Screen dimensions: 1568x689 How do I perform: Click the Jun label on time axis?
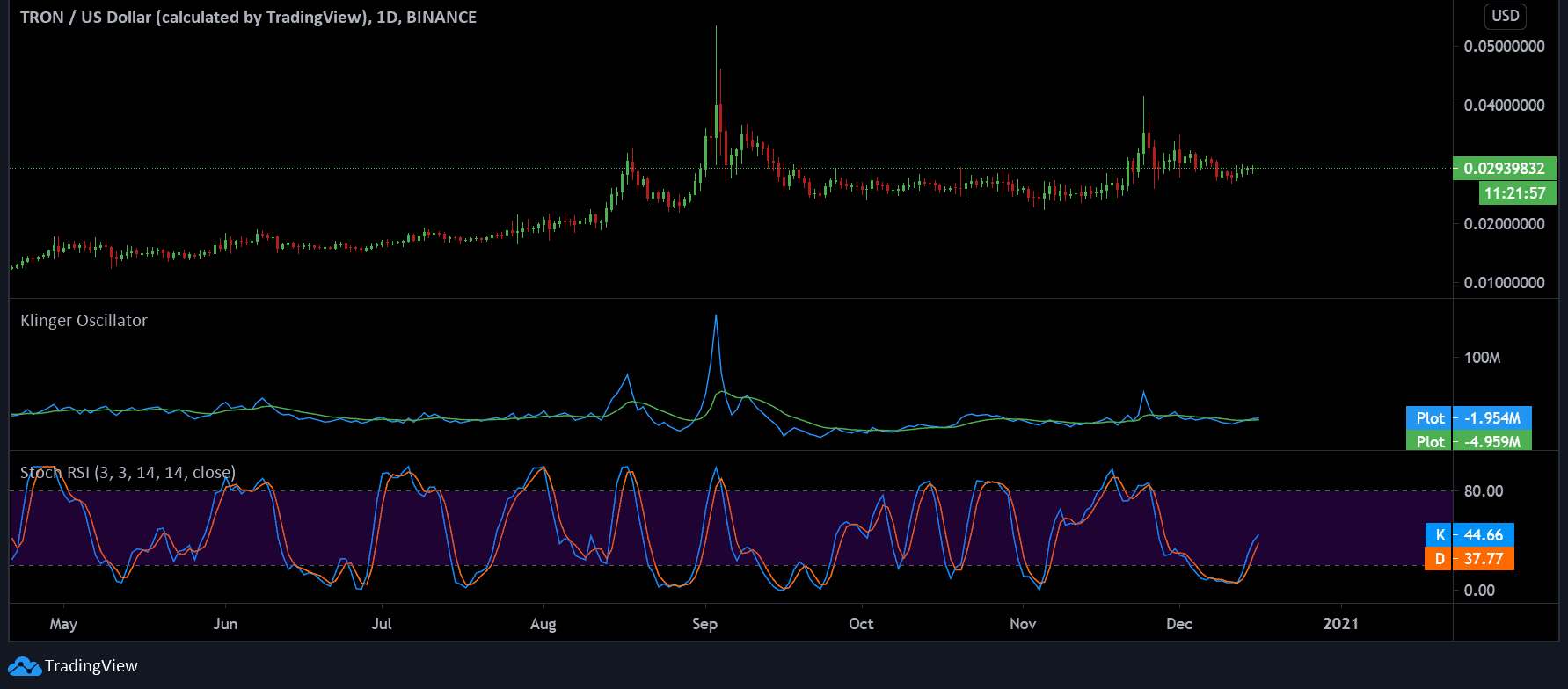click(x=225, y=624)
